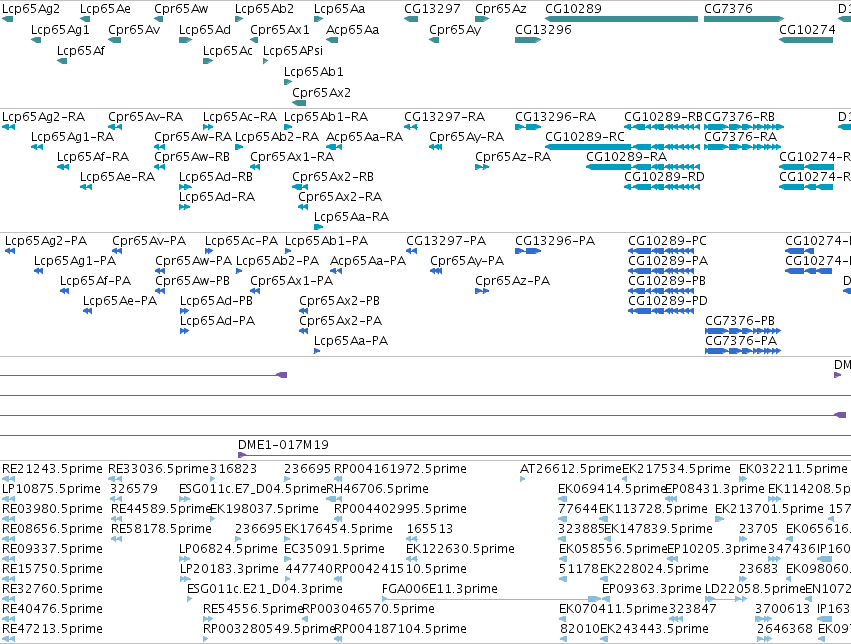Click the Lcp65Aa-RA transcript label
This screenshot has width=851, height=644.
[352, 217]
